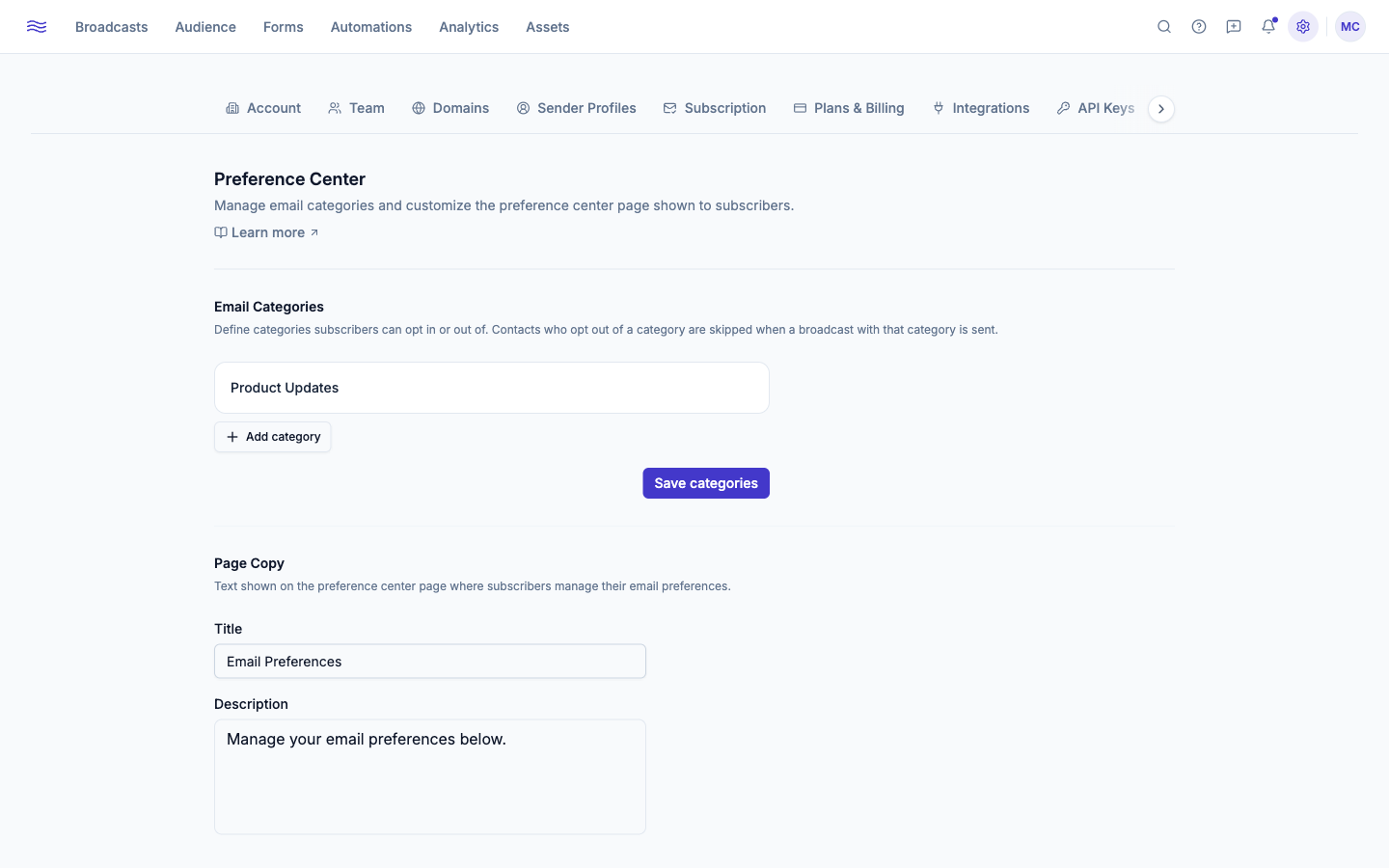Open the help question mark icon
This screenshot has width=1389, height=868.
pos(1199,27)
